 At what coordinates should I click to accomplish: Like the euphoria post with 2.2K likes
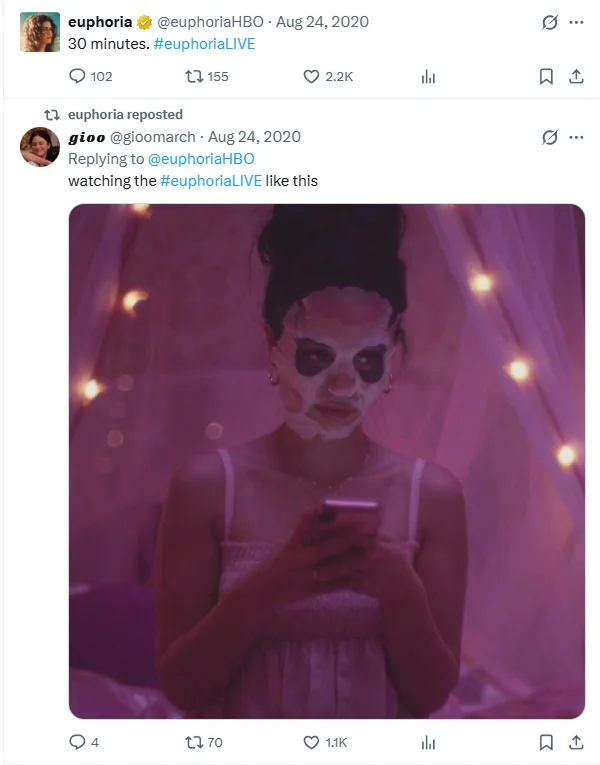click(311, 76)
